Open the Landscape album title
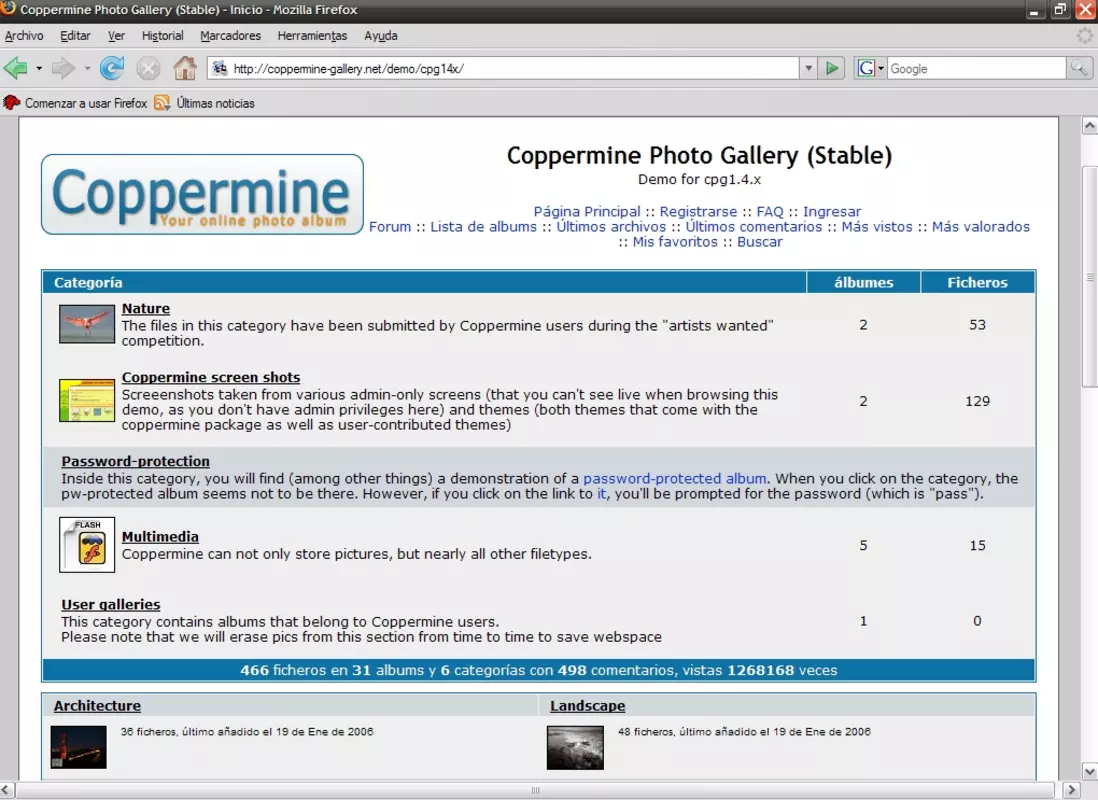Screen dimensions: 1098x800 (x=588, y=707)
